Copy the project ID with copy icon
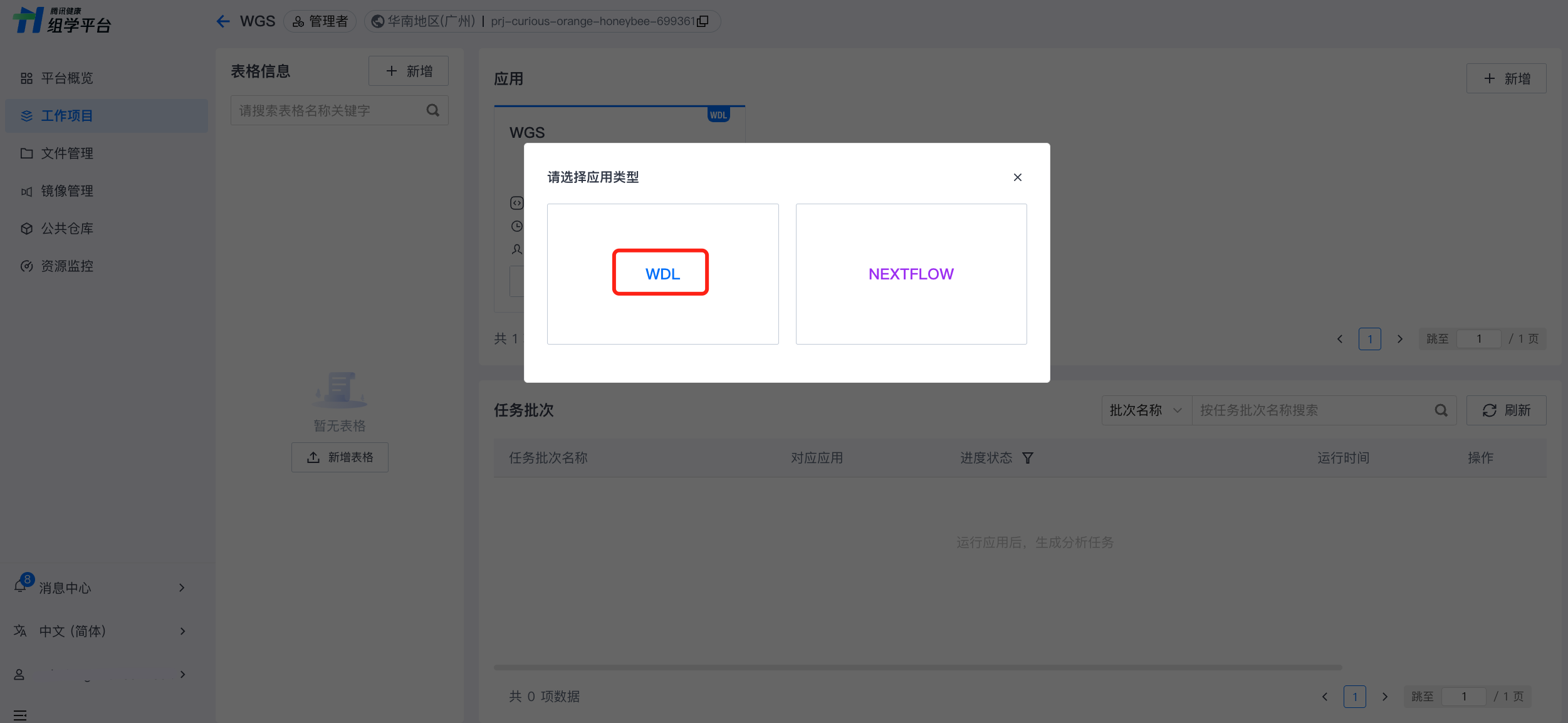The height and width of the screenshot is (723, 1568). click(x=703, y=21)
